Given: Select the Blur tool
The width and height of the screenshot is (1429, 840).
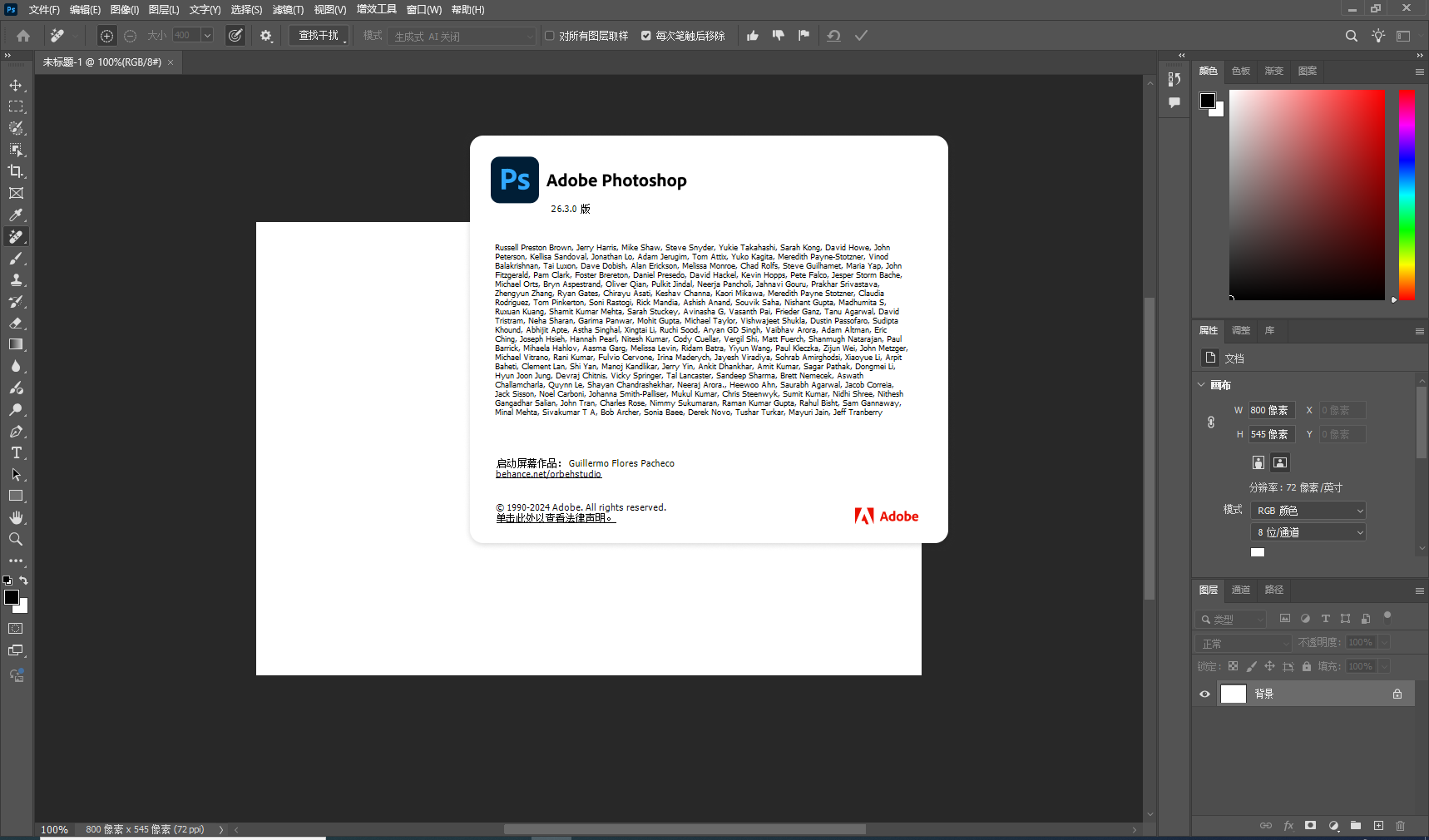Looking at the screenshot, I should click(16, 366).
